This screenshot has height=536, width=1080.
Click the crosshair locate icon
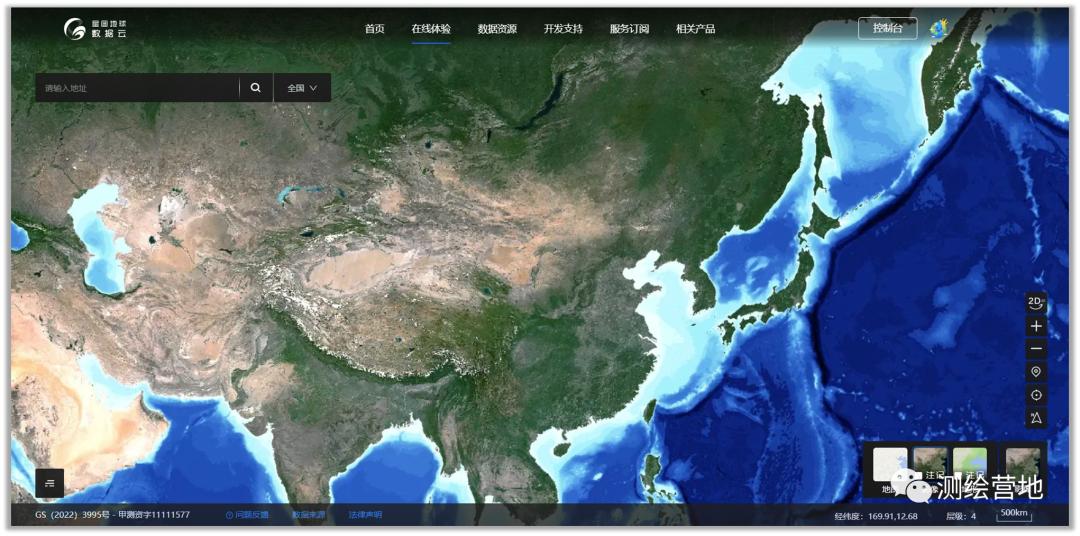[x=1036, y=395]
